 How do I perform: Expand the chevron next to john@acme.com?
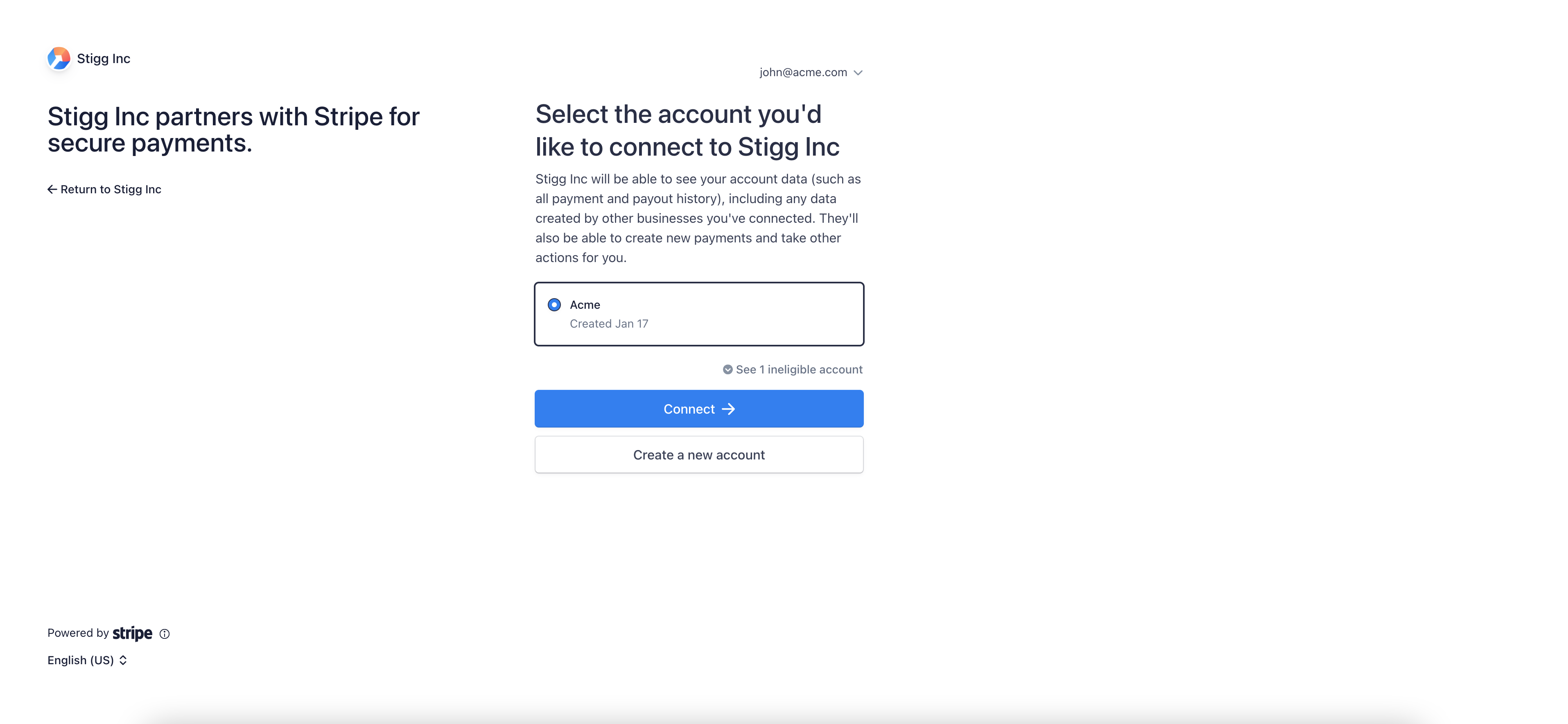click(x=858, y=72)
